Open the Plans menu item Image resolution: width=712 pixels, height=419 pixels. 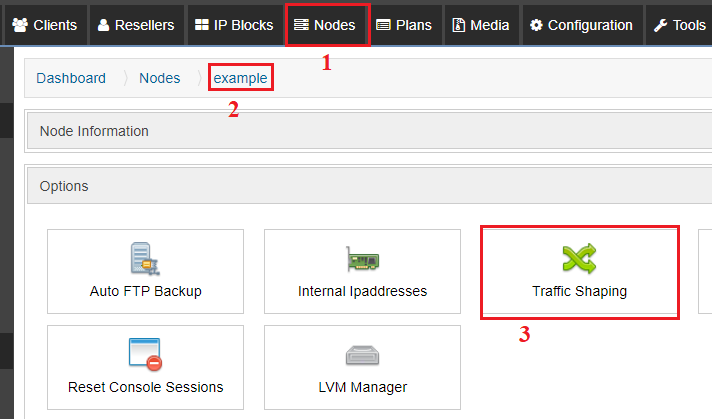[404, 25]
